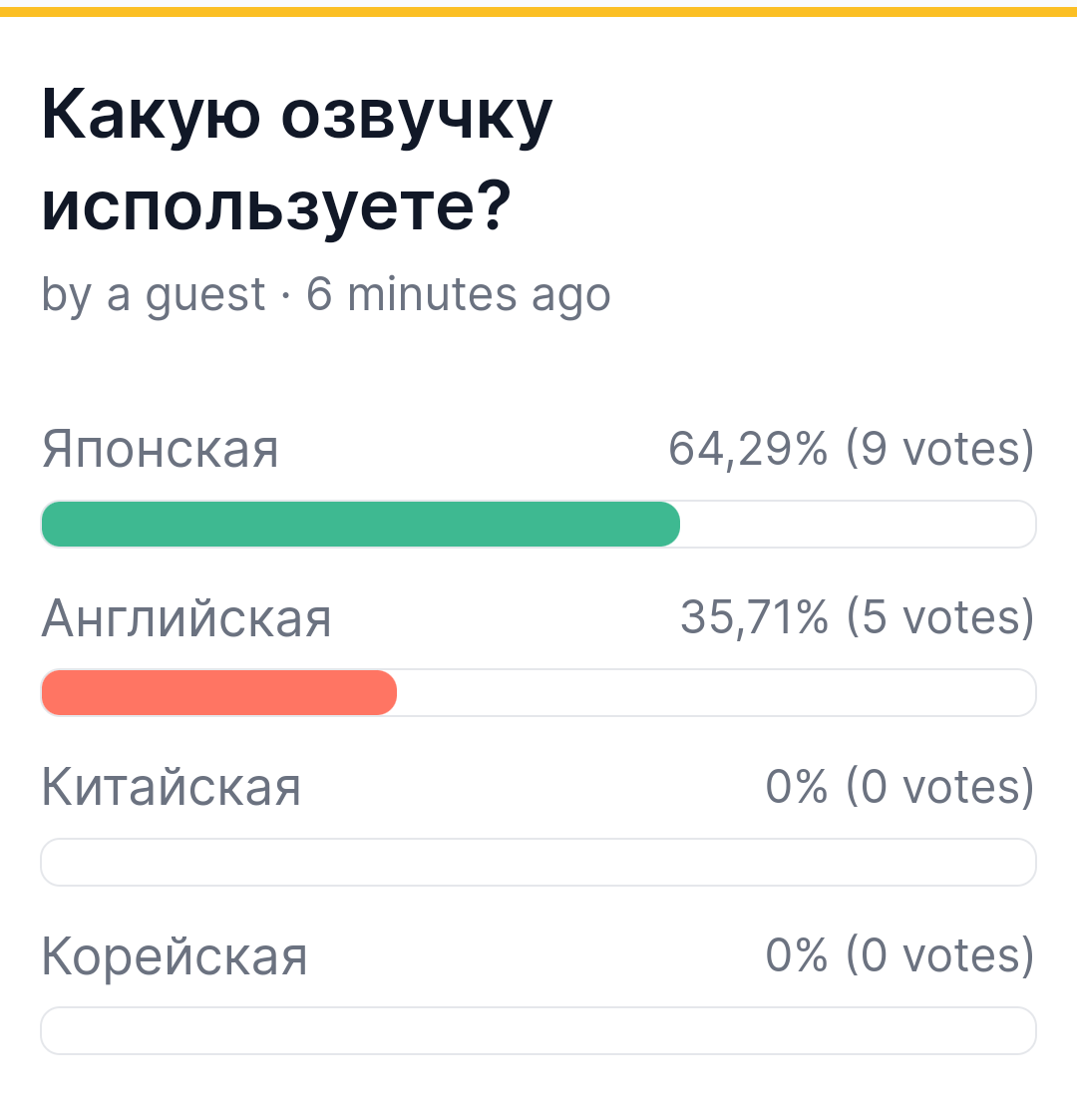This screenshot has width=1077, height=1120.
Task: Click the empty Корейская progress bar
Action: click(538, 1031)
